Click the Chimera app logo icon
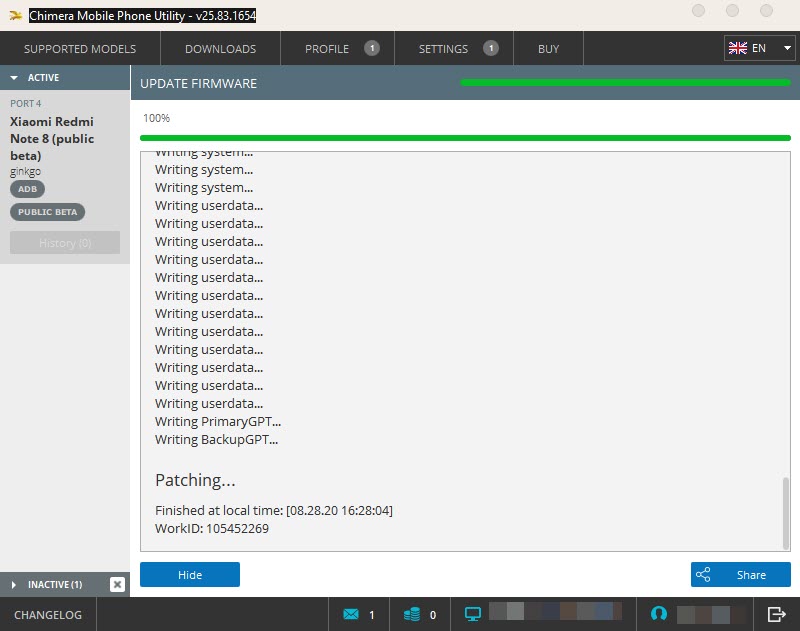This screenshot has height=631, width=800. pyautogui.click(x=15, y=16)
